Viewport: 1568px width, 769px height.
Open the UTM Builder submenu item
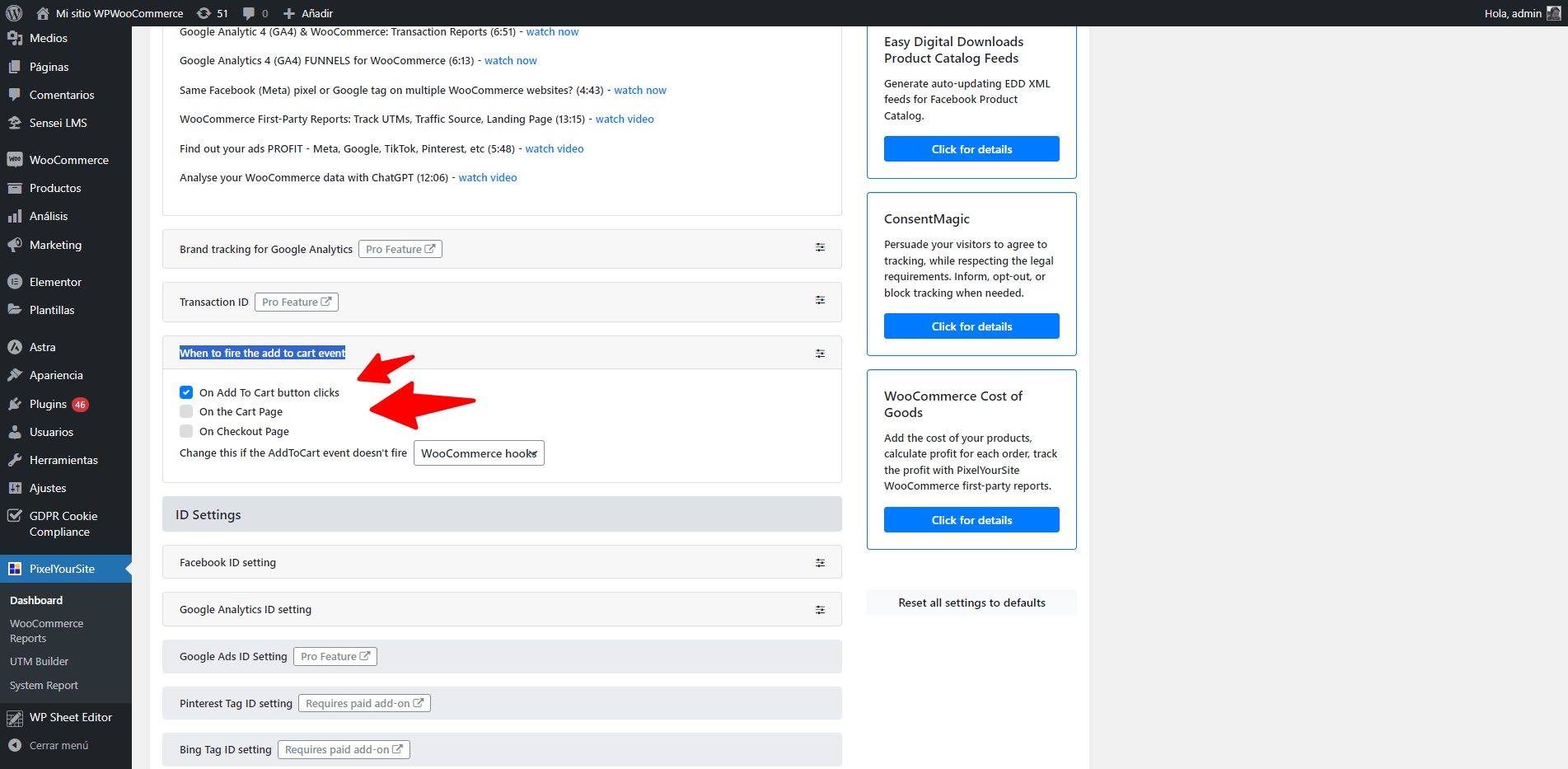click(39, 662)
